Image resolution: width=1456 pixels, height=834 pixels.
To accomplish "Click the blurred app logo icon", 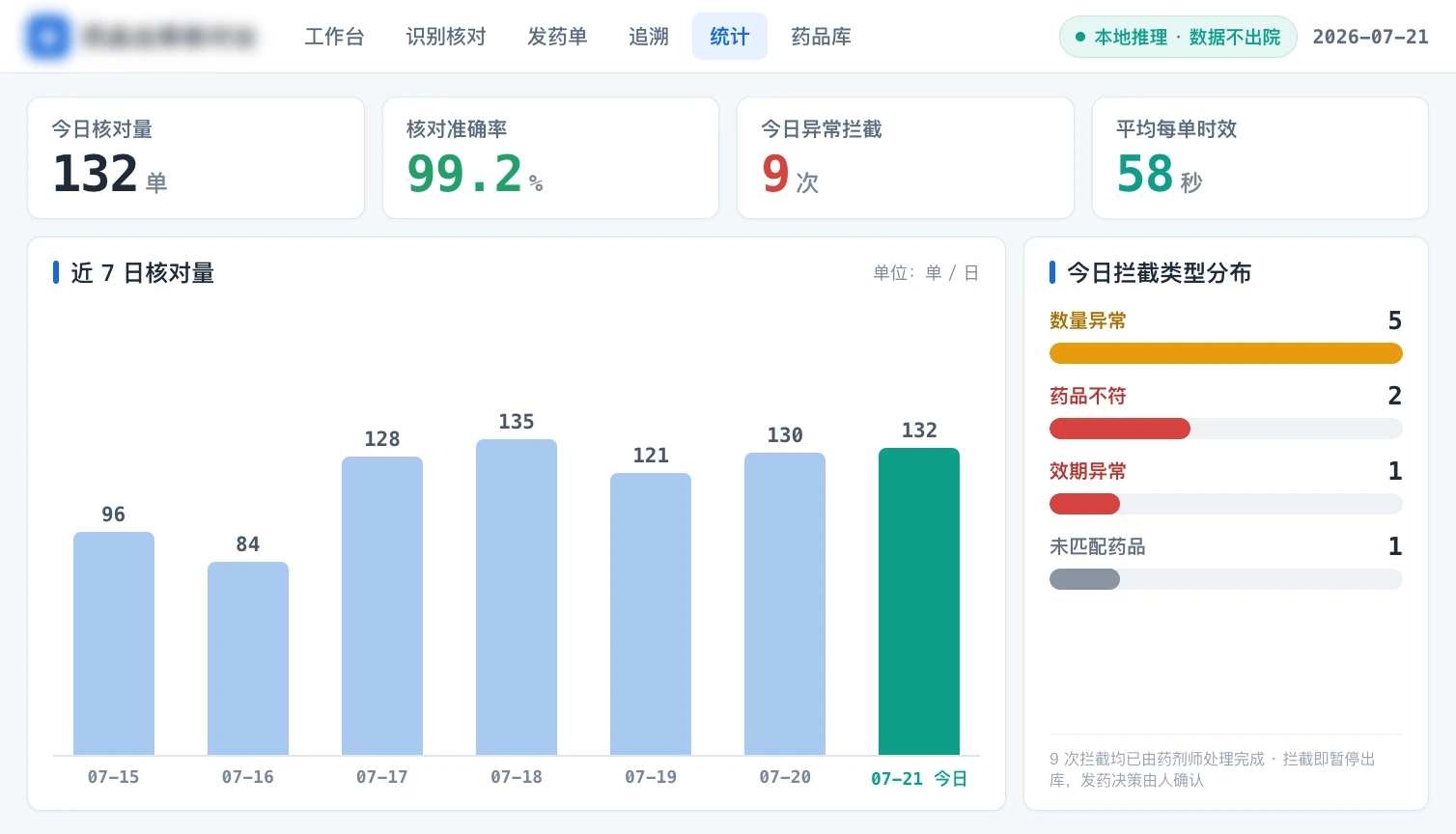I will tap(48, 37).
